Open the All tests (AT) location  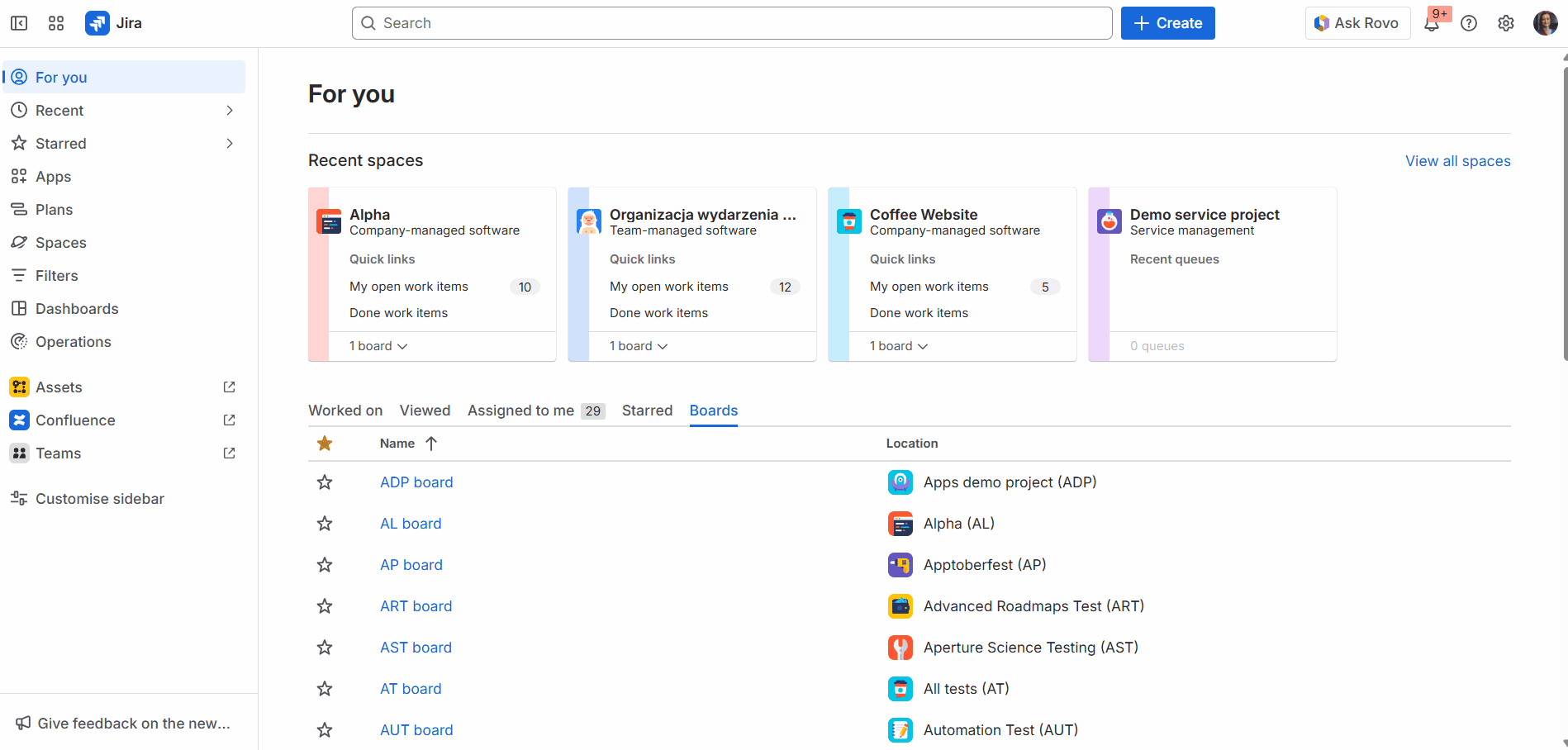(966, 688)
